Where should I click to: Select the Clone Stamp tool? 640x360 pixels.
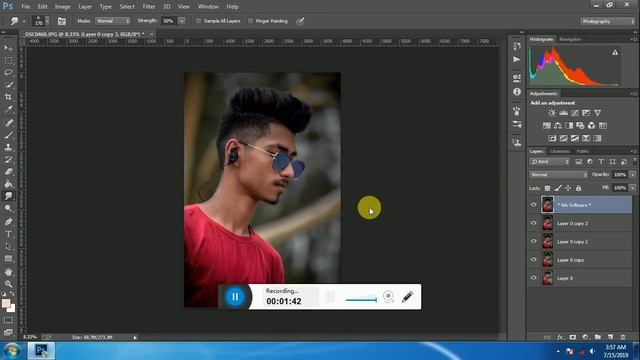[8, 147]
